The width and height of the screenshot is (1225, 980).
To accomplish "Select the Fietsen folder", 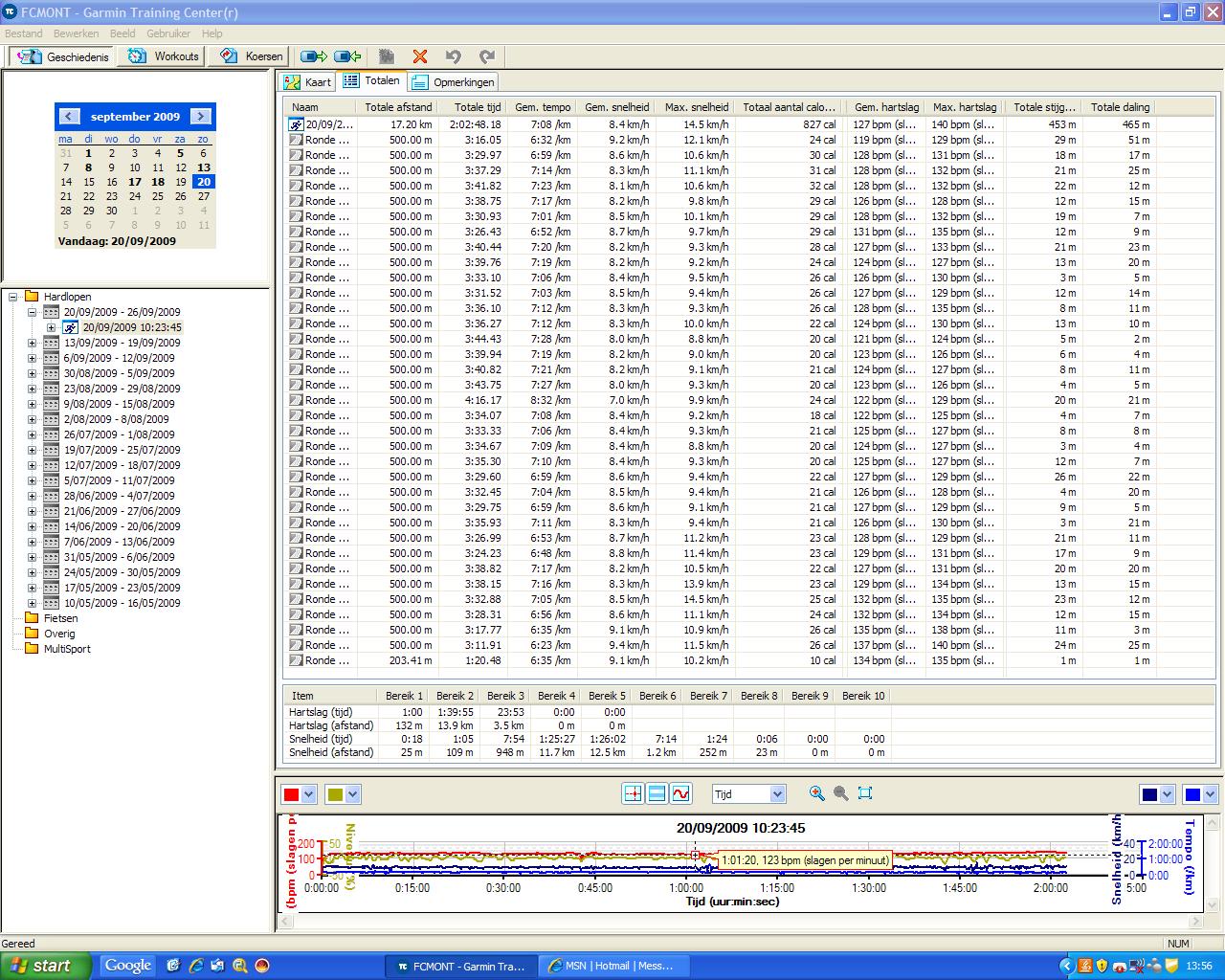I will click(60, 618).
